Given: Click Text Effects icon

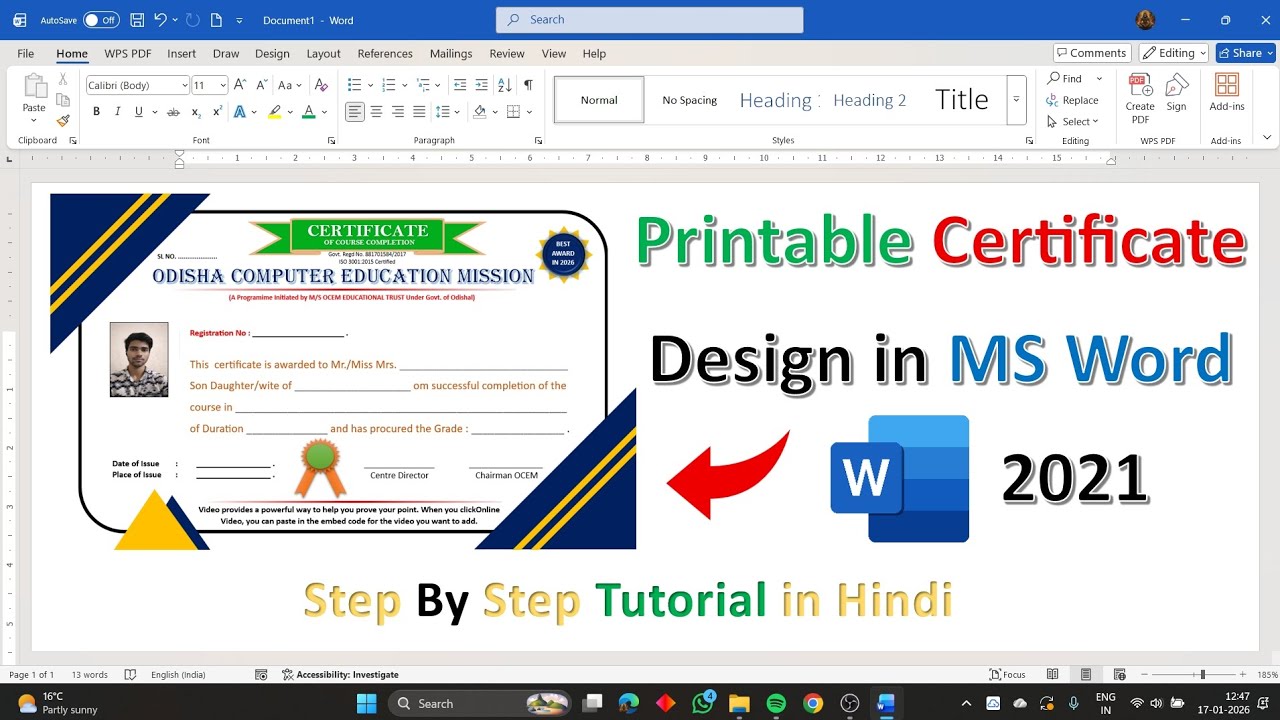Looking at the screenshot, I should pyautogui.click(x=240, y=112).
